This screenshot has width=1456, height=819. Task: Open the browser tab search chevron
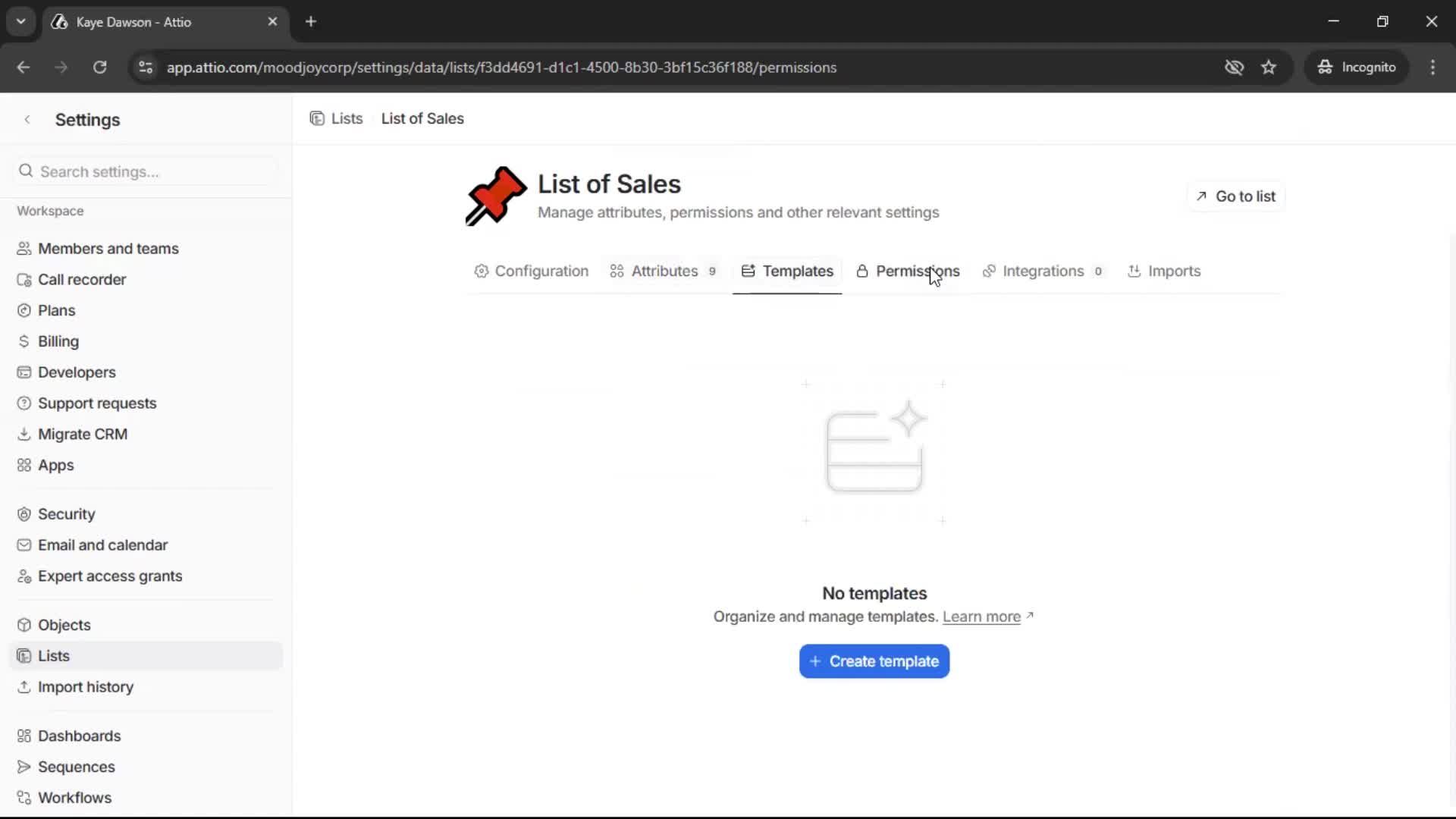[20, 21]
